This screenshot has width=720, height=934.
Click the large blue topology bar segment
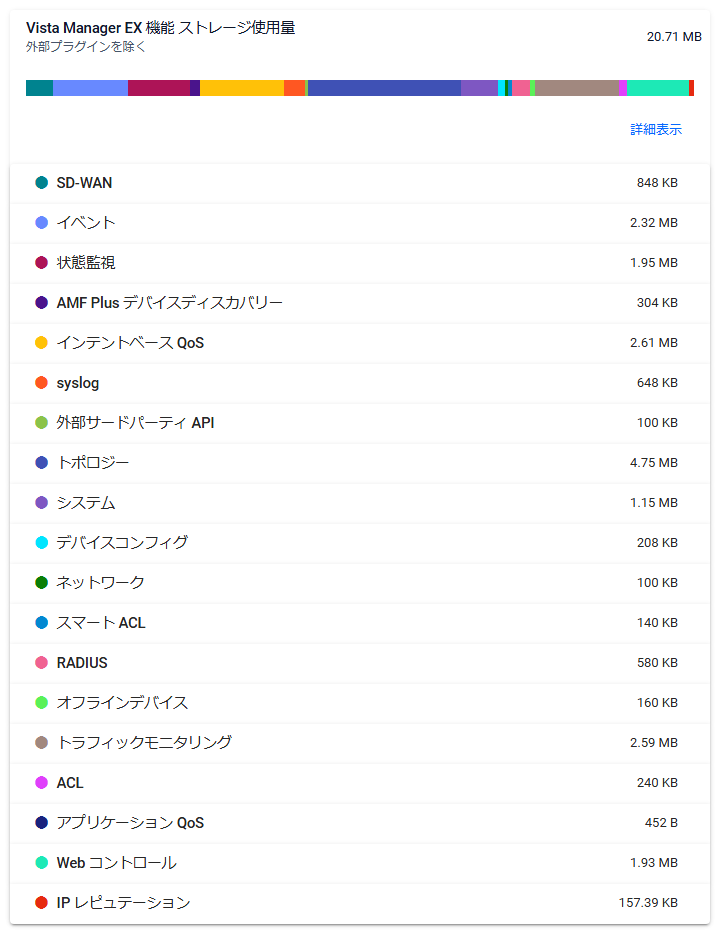384,88
